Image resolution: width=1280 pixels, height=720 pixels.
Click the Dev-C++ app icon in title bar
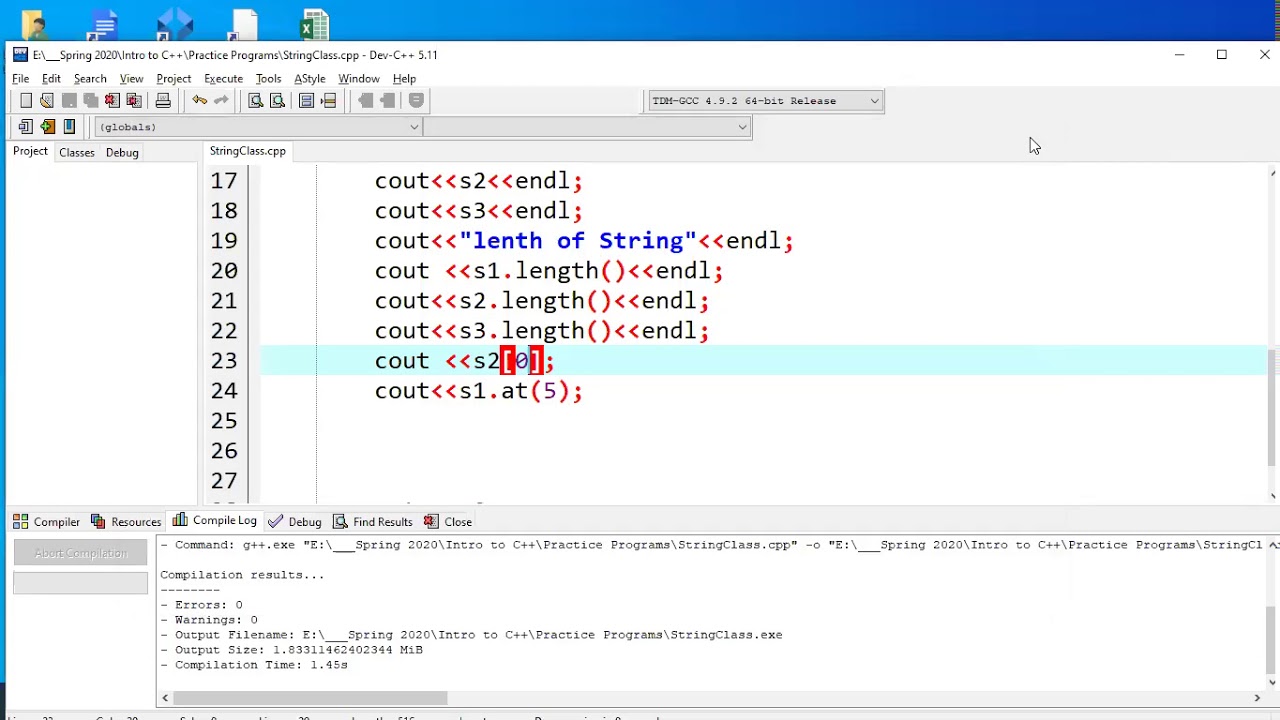tap(20, 54)
